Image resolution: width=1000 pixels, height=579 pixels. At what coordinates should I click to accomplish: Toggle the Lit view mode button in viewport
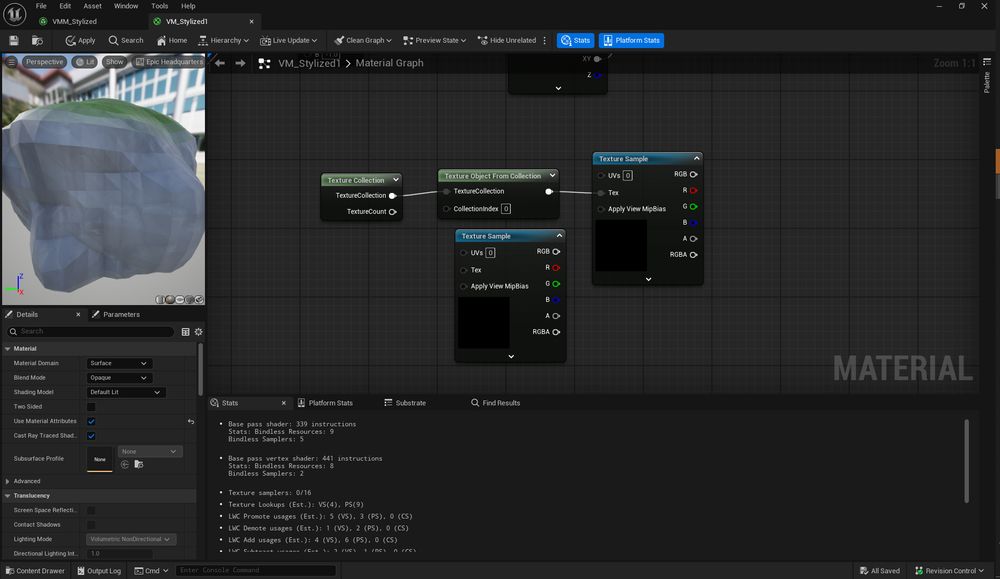84,62
